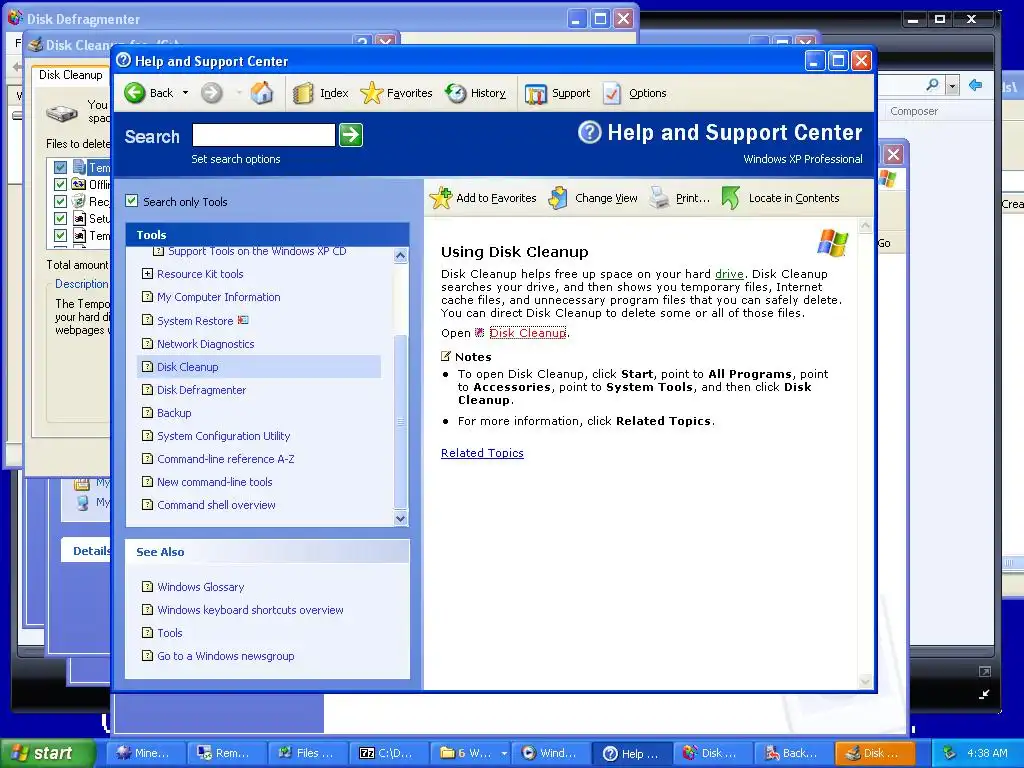The height and width of the screenshot is (768, 1024).
Task: Open Command-line reference A-Z topic
Action: (x=225, y=459)
